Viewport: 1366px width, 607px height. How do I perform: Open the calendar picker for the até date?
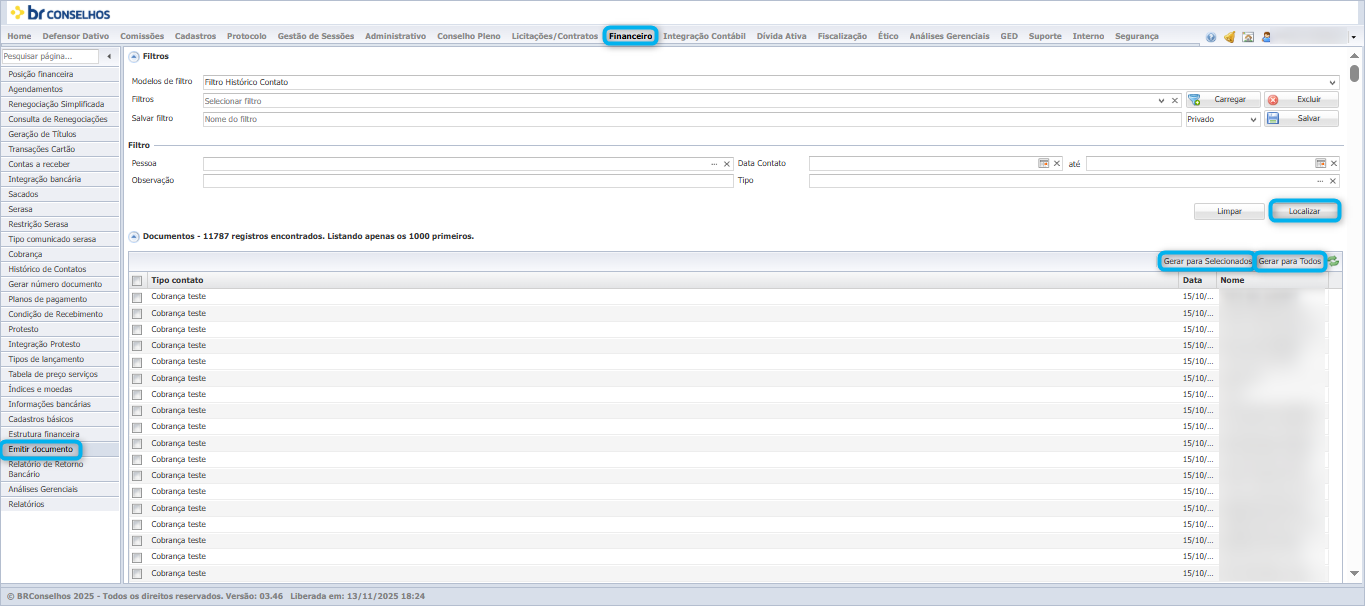pyautogui.click(x=1320, y=163)
